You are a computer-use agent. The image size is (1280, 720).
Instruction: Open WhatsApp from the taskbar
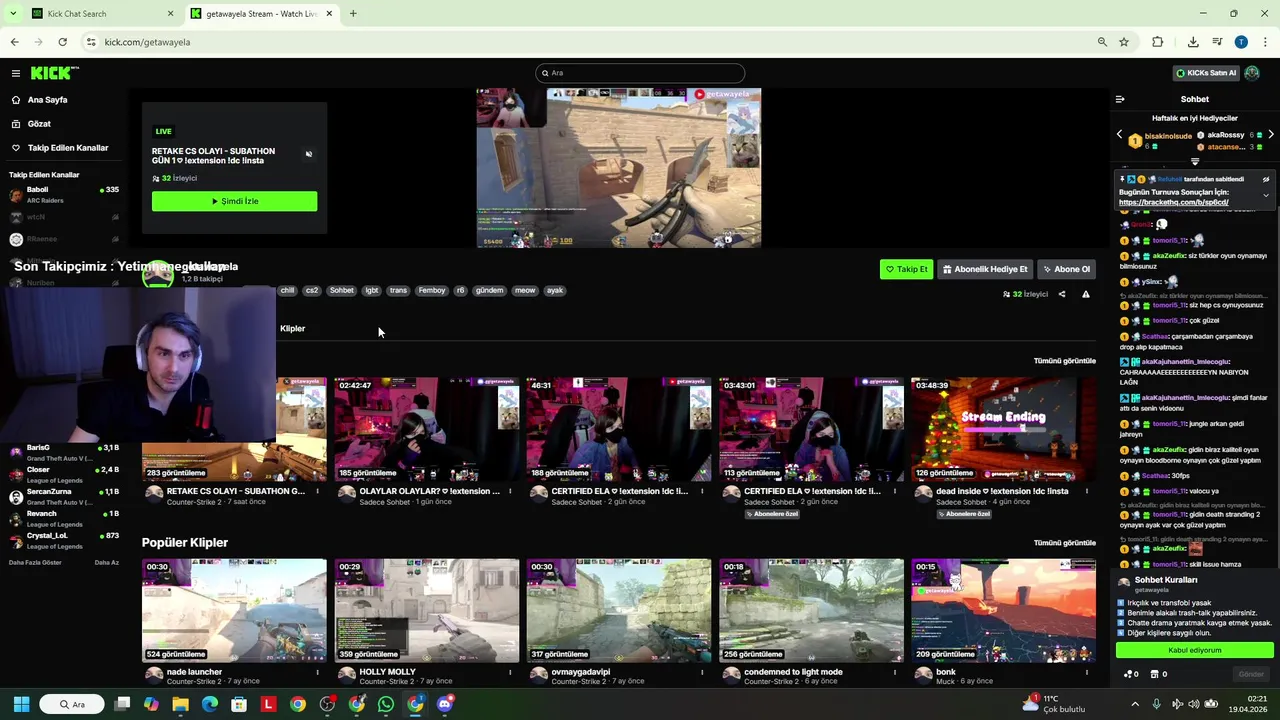(386, 704)
